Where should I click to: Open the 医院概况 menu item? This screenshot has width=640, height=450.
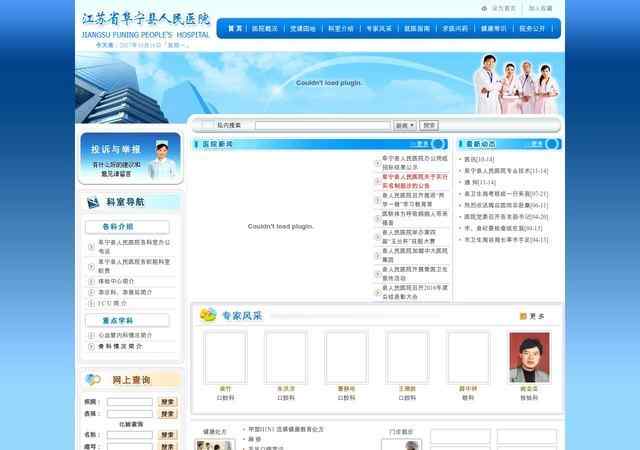pos(264,29)
